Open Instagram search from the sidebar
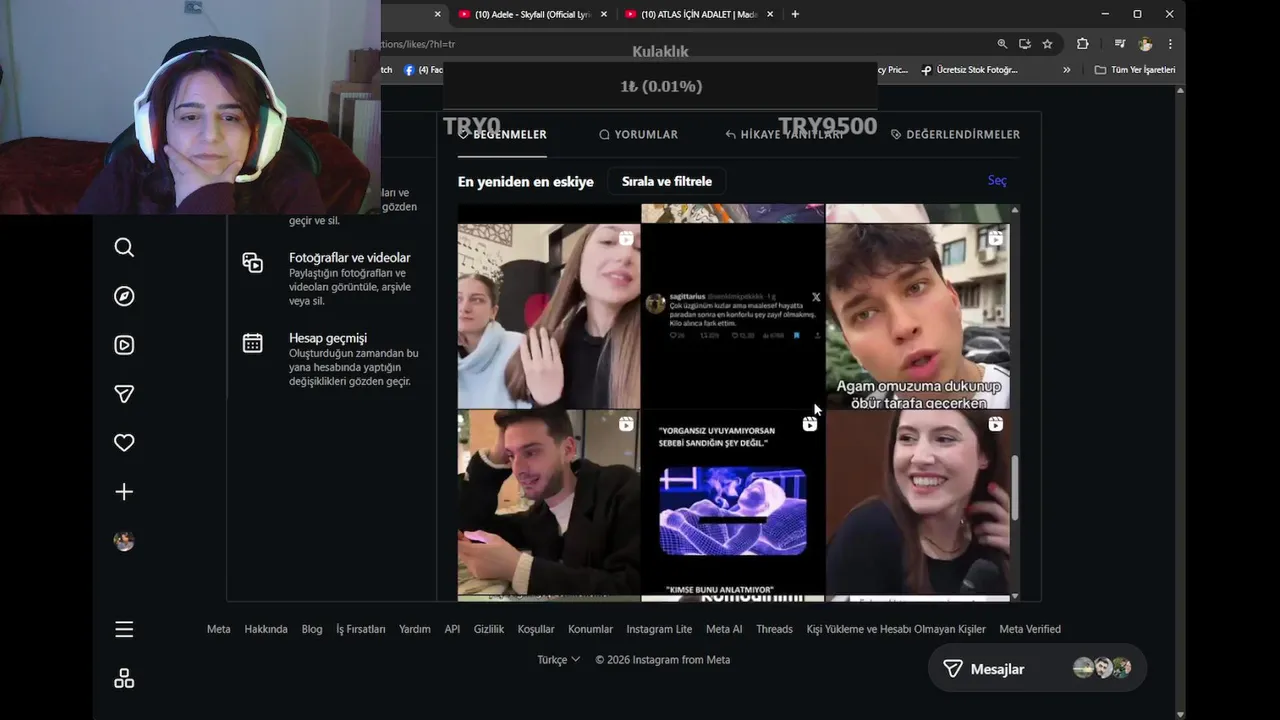1280x720 pixels. coord(124,247)
